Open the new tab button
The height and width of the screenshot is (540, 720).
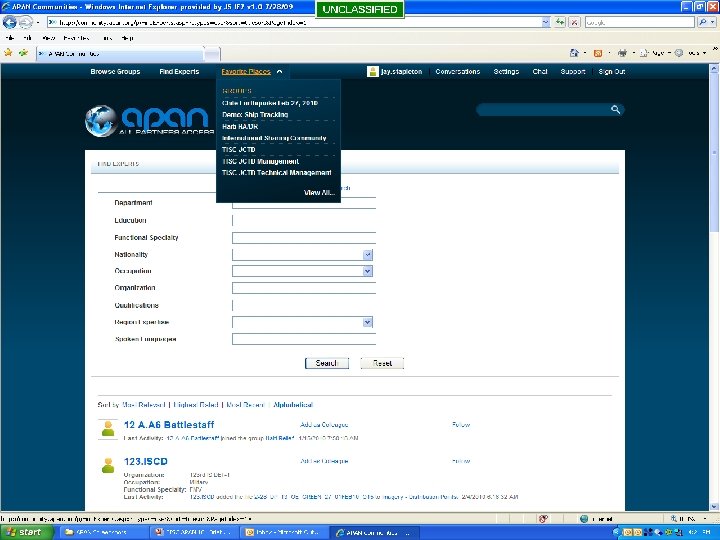[x=212, y=55]
